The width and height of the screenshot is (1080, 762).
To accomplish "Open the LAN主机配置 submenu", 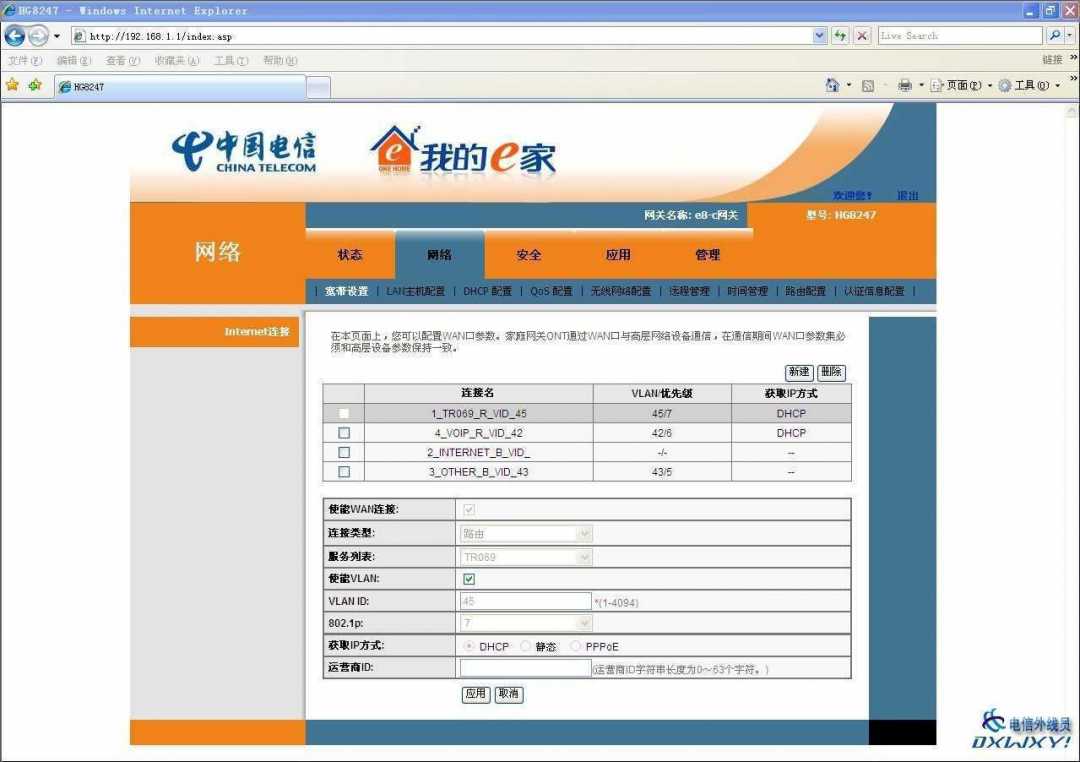I will point(415,291).
